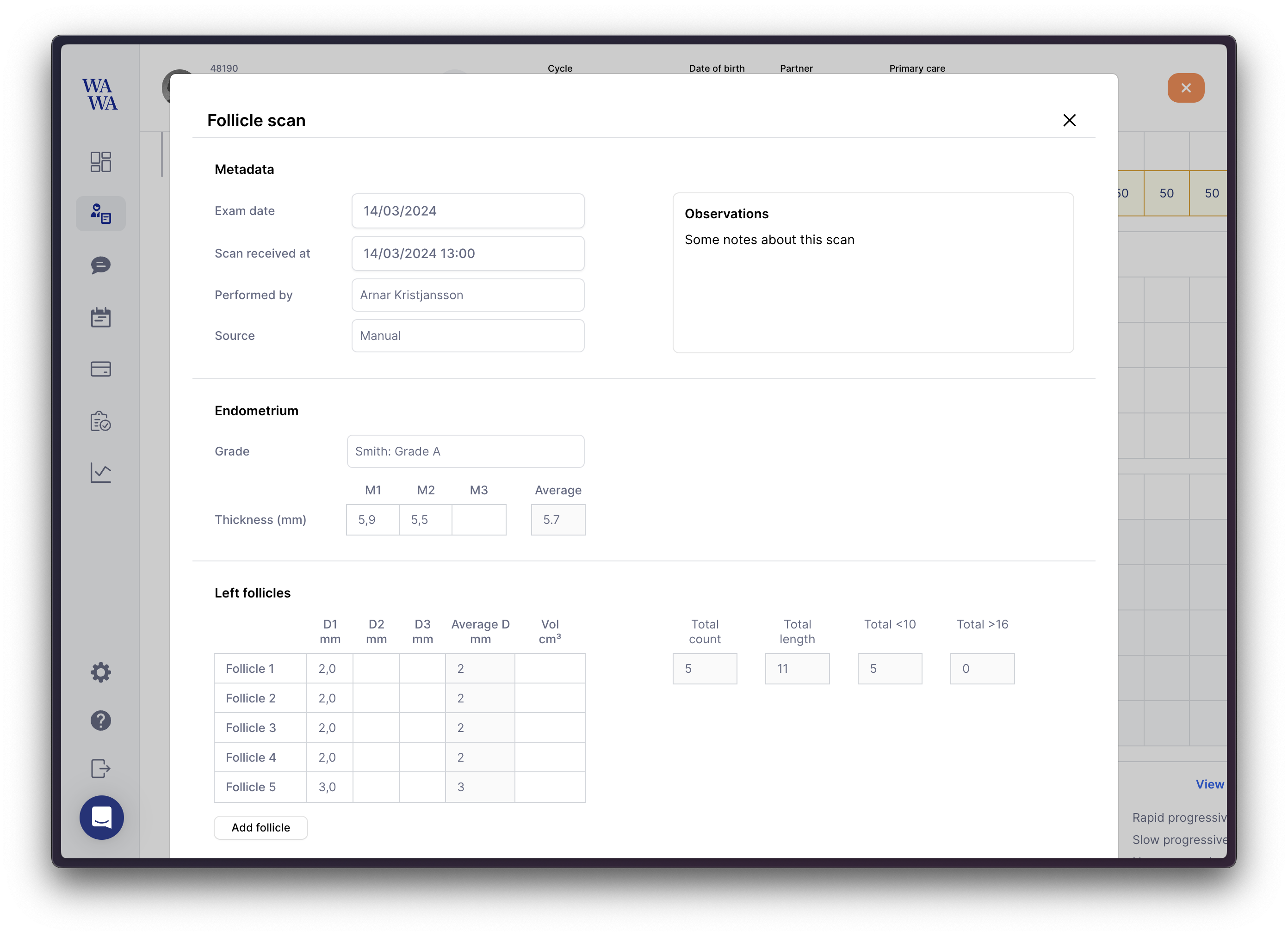Viewport: 1288px width, 936px height.
Task: Open the settings gear in sidebar
Action: point(100,672)
